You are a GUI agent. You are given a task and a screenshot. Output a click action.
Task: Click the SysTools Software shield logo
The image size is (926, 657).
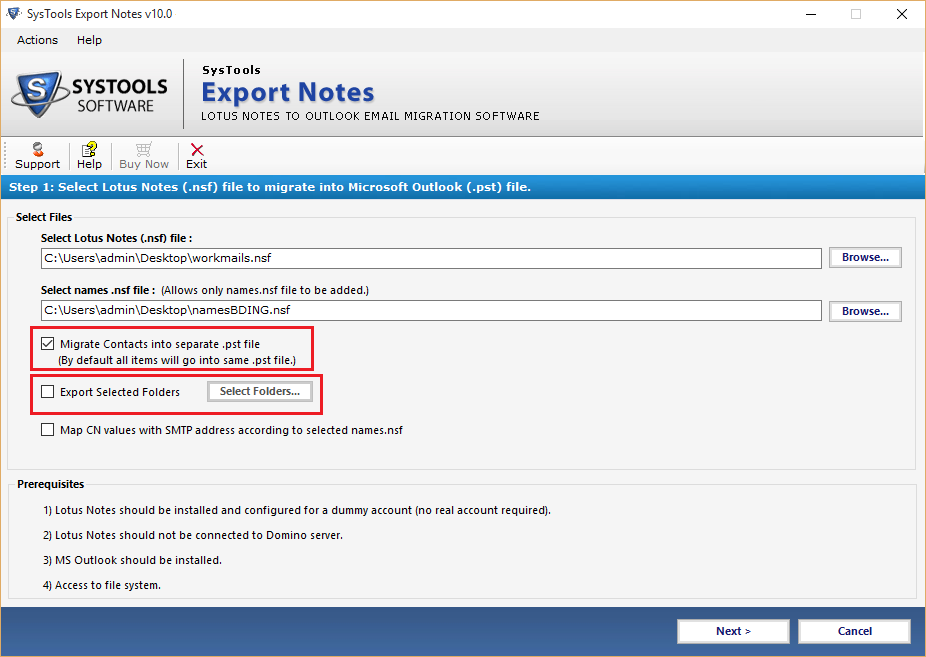tap(40, 94)
